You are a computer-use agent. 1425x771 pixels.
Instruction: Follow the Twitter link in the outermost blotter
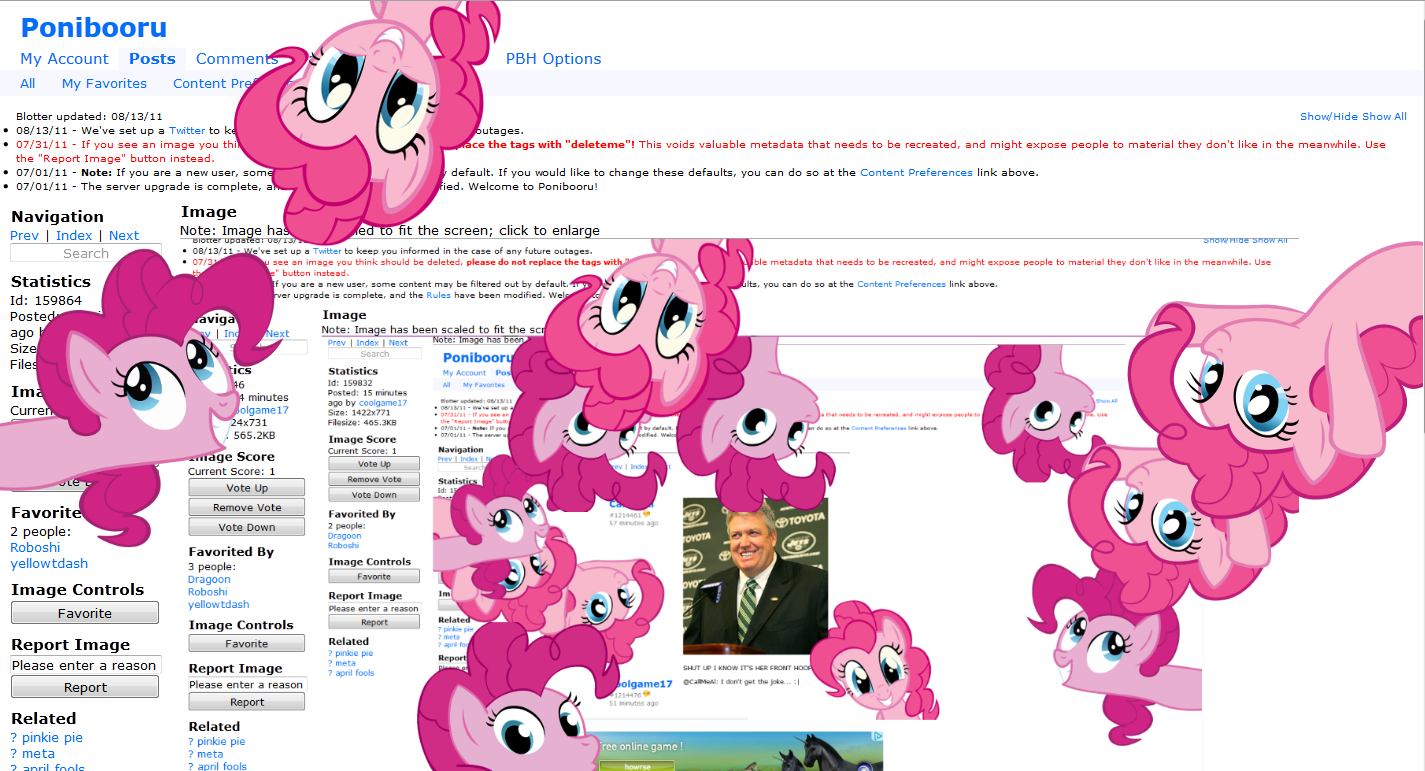(187, 131)
